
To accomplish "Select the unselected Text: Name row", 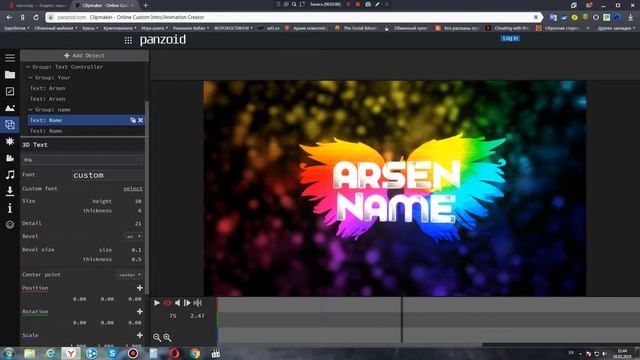I will (x=46, y=131).
